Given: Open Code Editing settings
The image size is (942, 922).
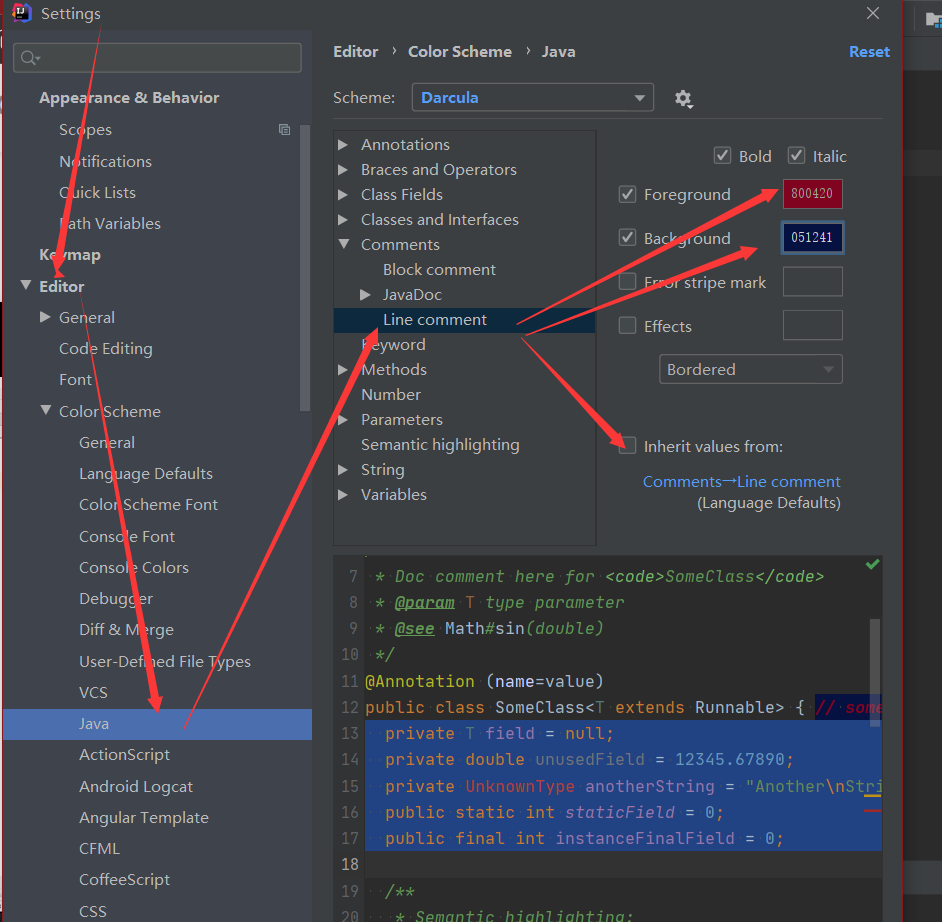Looking at the screenshot, I should coord(106,348).
